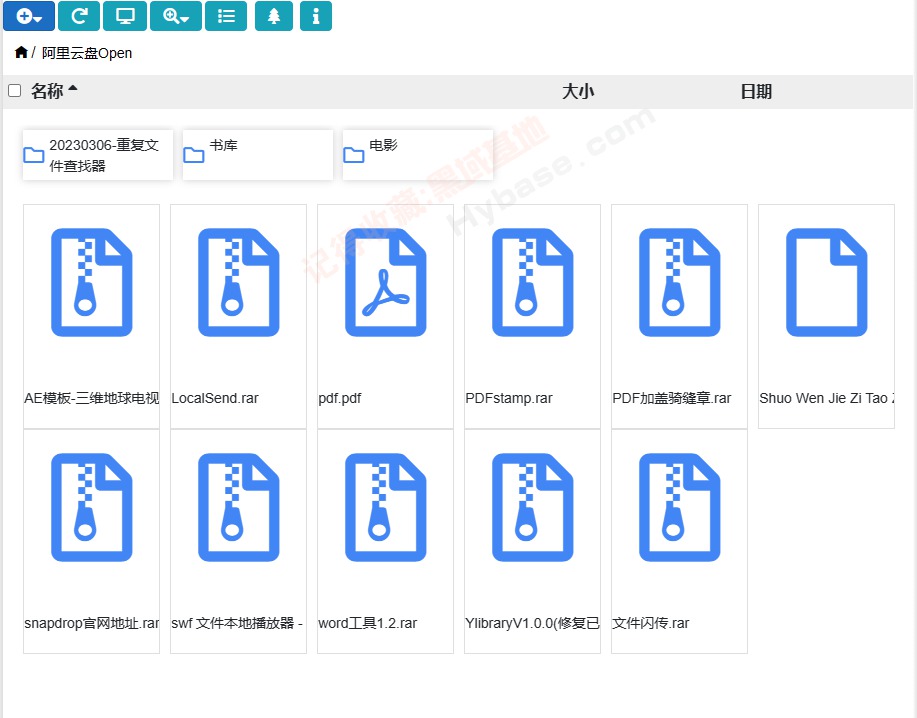This screenshot has width=917, height=718.
Task: Sort by 日期 column header
Action: [756, 92]
